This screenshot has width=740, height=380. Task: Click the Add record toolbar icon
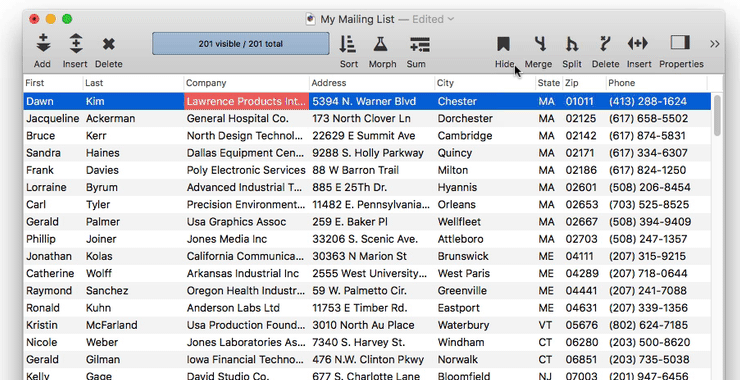[x=43, y=43]
